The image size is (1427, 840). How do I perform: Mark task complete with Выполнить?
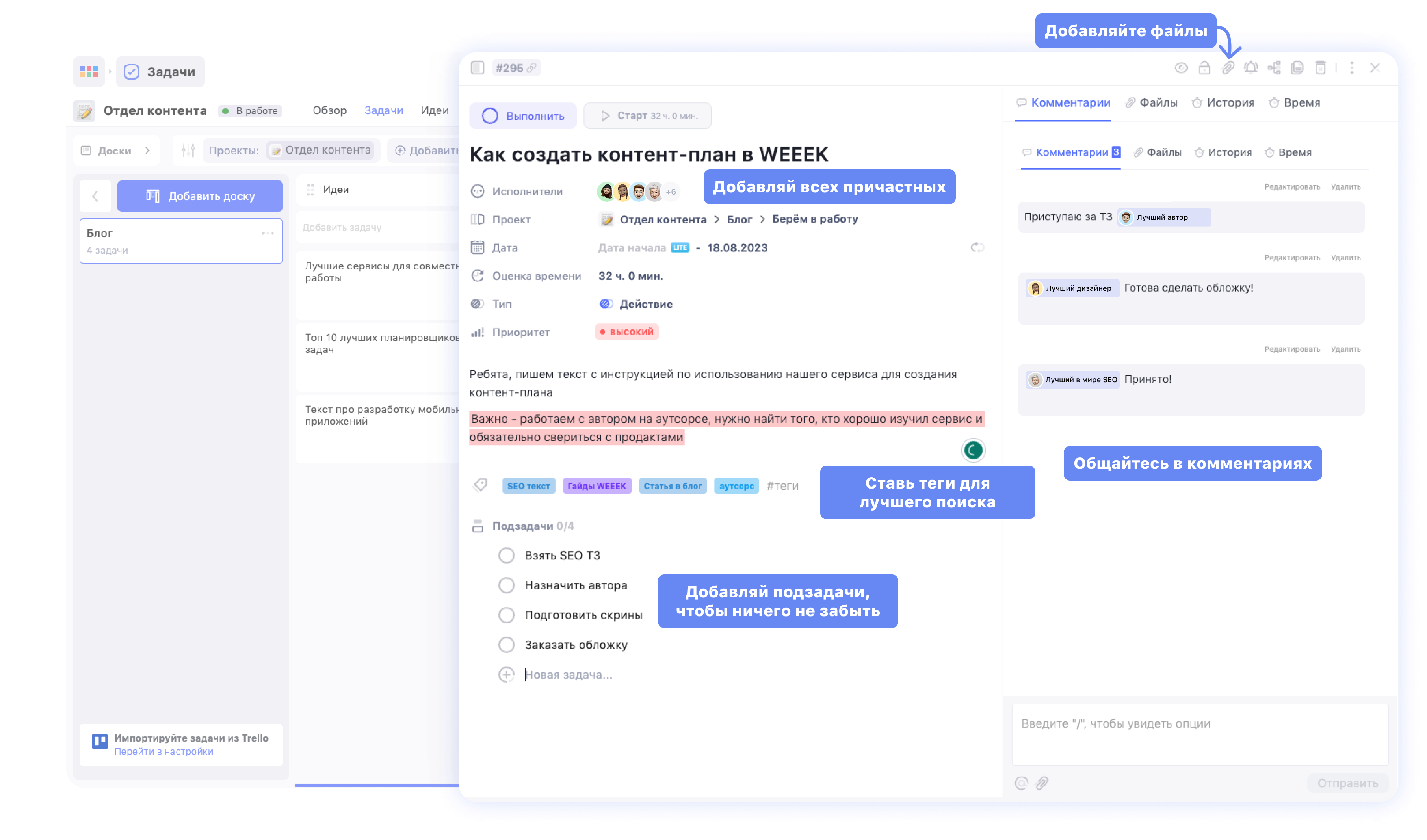pos(523,115)
